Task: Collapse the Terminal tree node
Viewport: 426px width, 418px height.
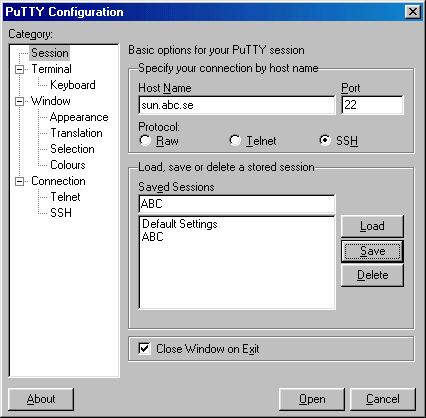Action: [x=20, y=69]
